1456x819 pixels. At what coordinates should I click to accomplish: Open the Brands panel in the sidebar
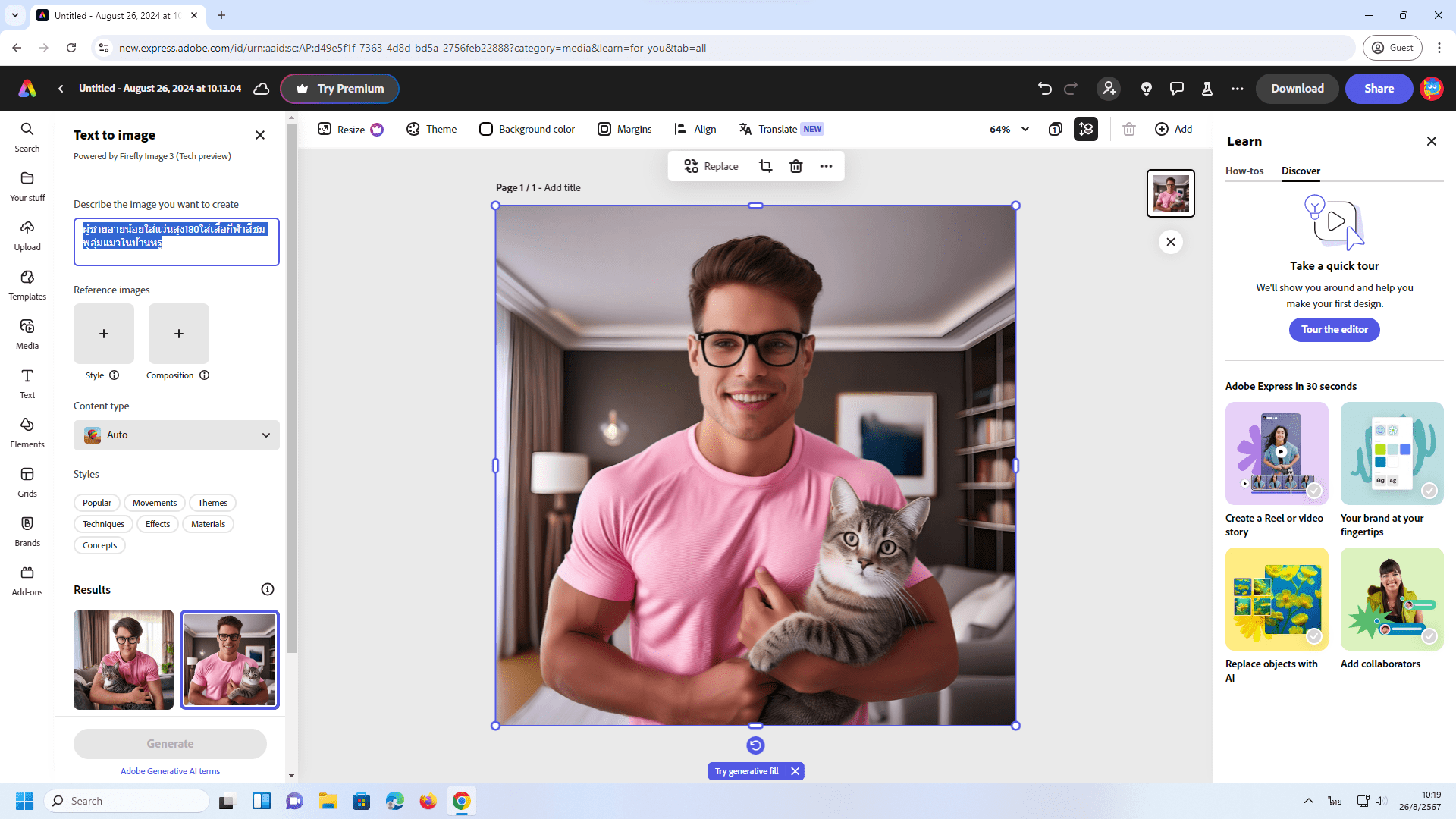27,531
